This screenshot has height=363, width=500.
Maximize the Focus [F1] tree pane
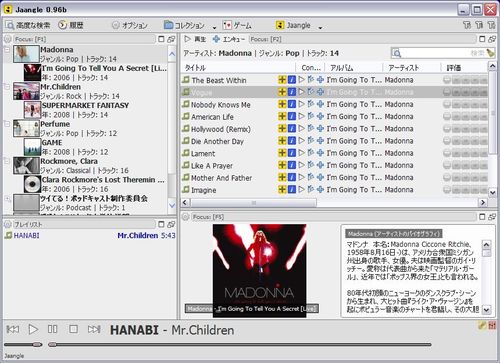click(161, 39)
